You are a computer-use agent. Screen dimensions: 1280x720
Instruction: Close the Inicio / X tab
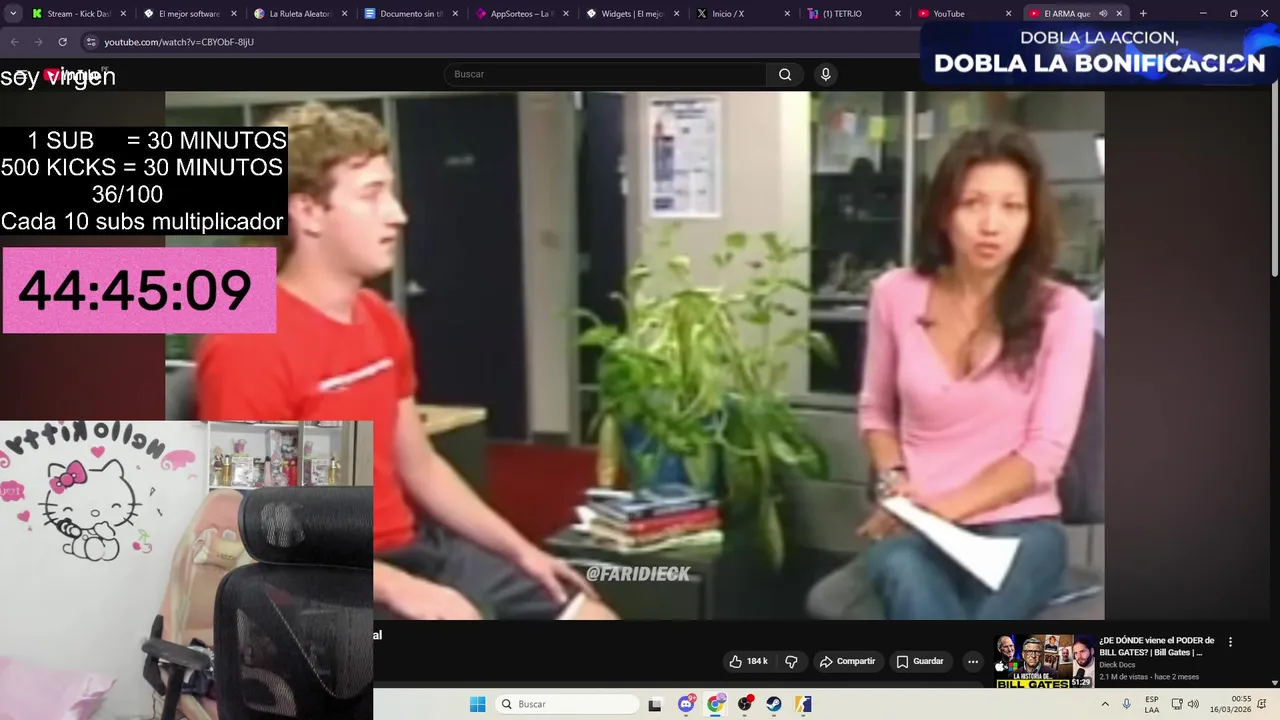pyautogui.click(x=787, y=14)
